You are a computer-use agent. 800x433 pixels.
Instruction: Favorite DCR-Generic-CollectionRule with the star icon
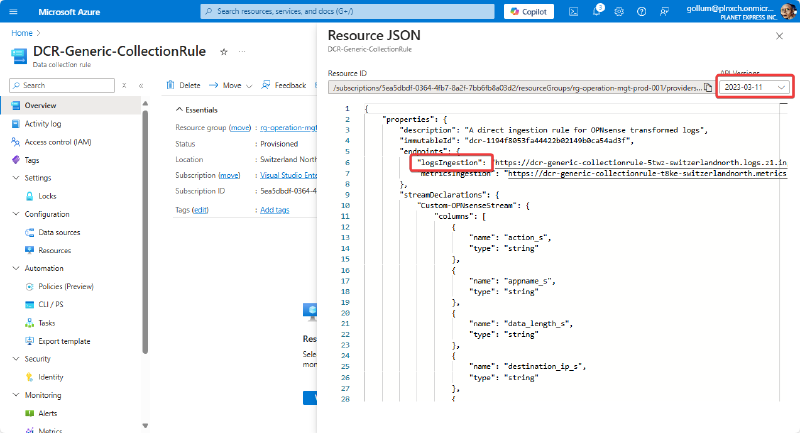click(223, 52)
